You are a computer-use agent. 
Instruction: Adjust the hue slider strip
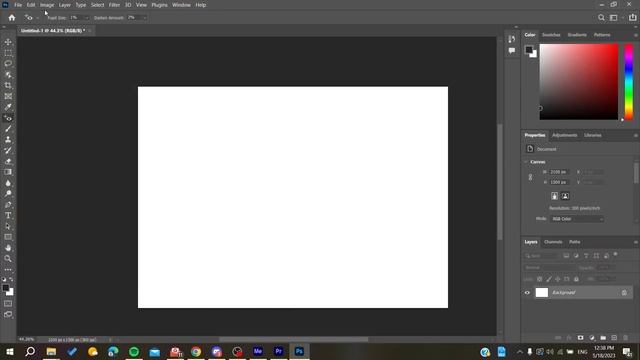(629, 82)
